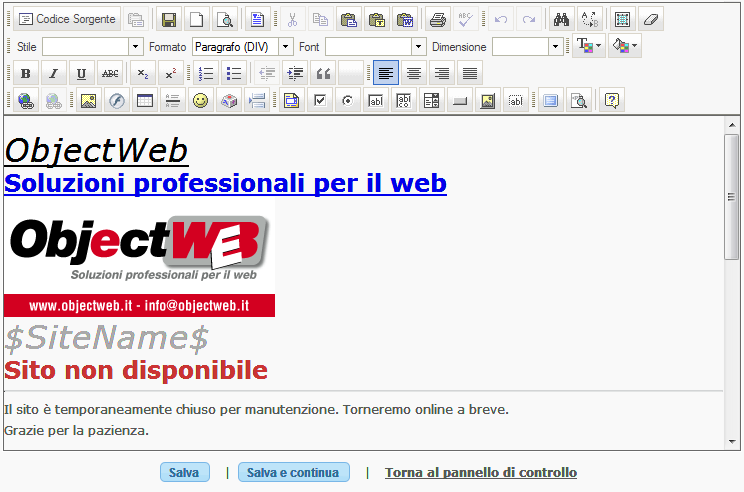This screenshot has height=492, width=744.
Task: Open the background color picker
Action: coord(624,46)
